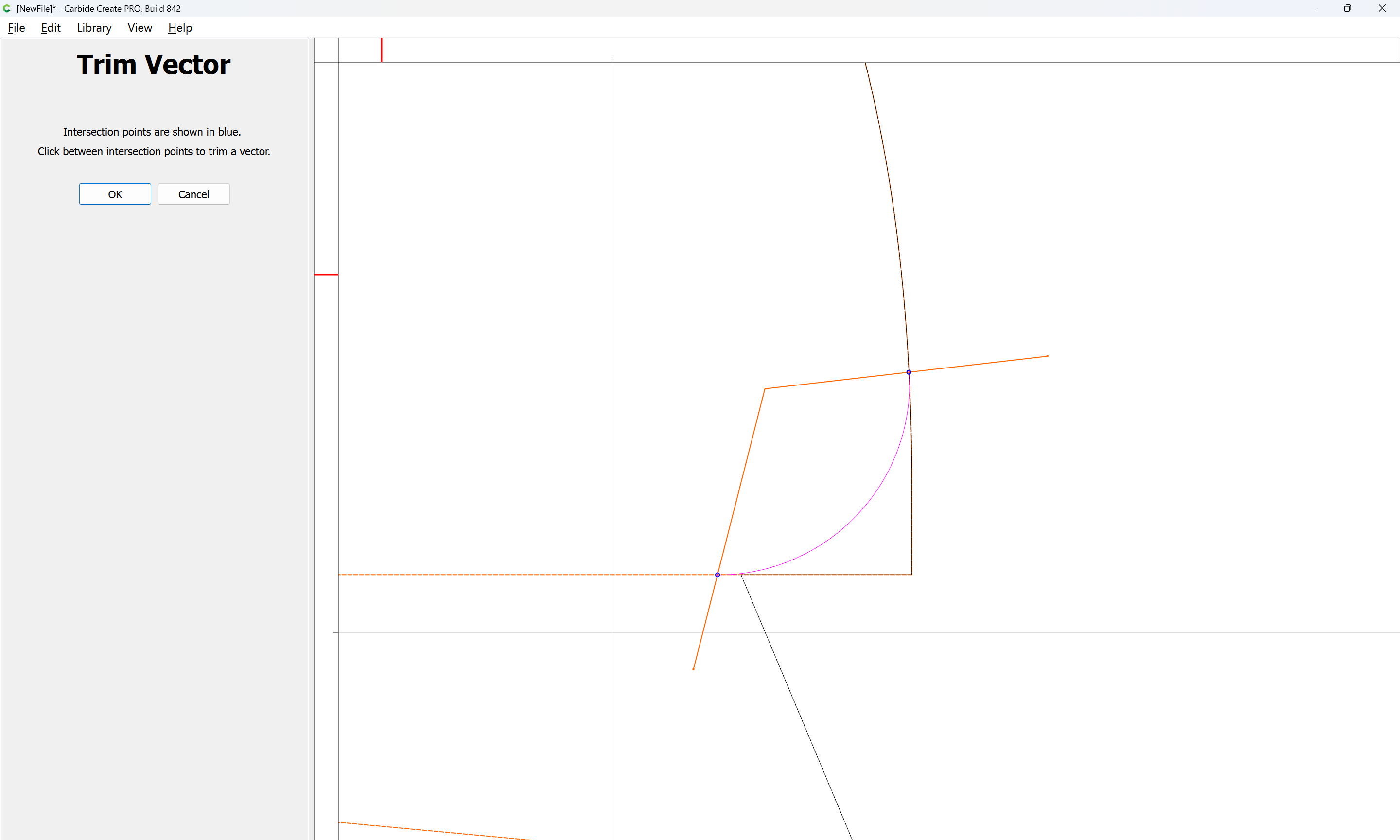
Task: Click the Carbide Create title bar icon
Action: point(7,8)
